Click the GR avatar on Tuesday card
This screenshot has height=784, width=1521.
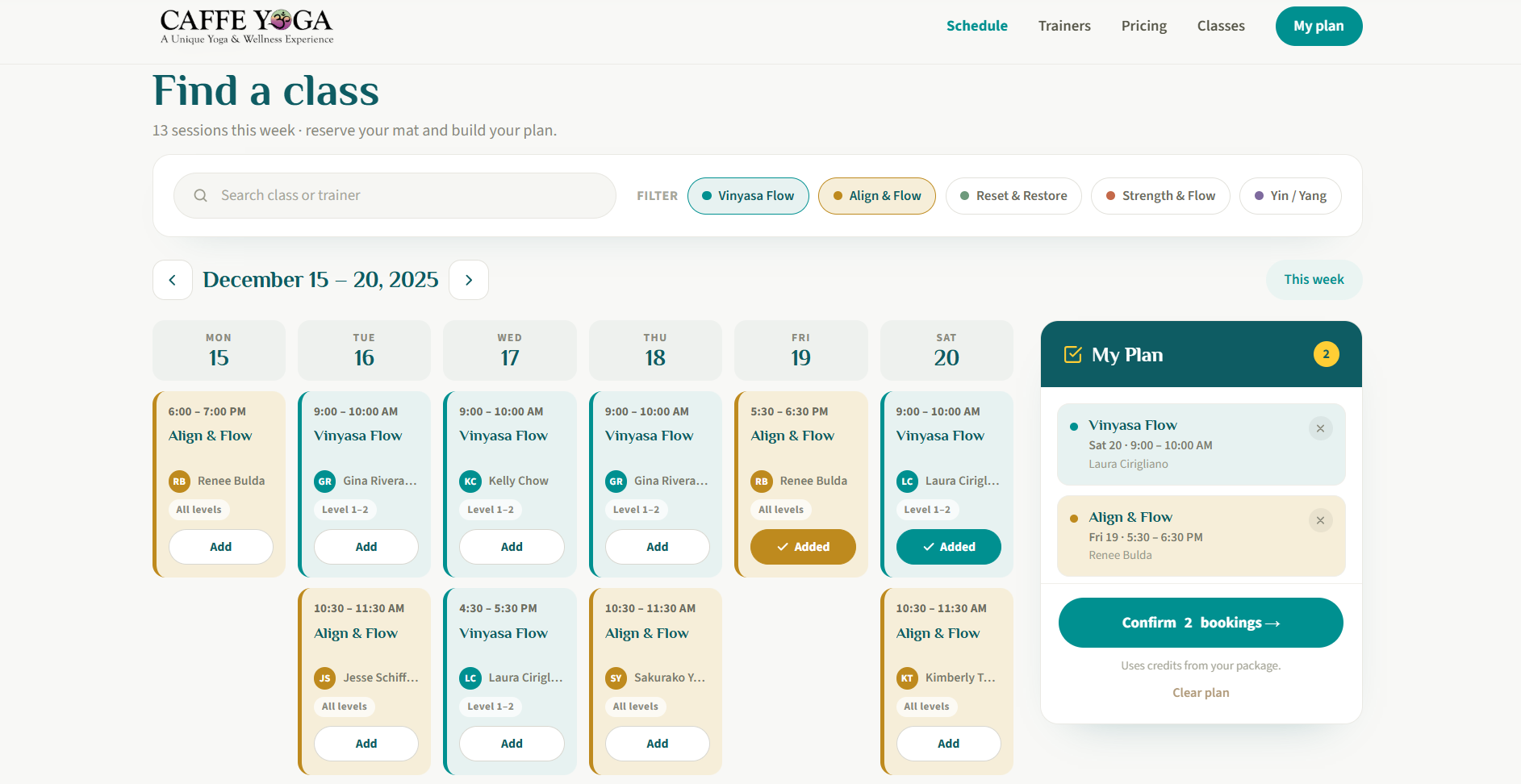[x=324, y=482]
